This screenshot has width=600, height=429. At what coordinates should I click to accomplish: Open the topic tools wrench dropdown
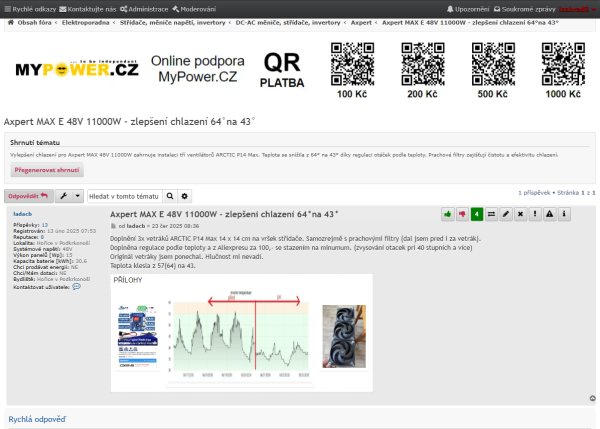[69, 195]
